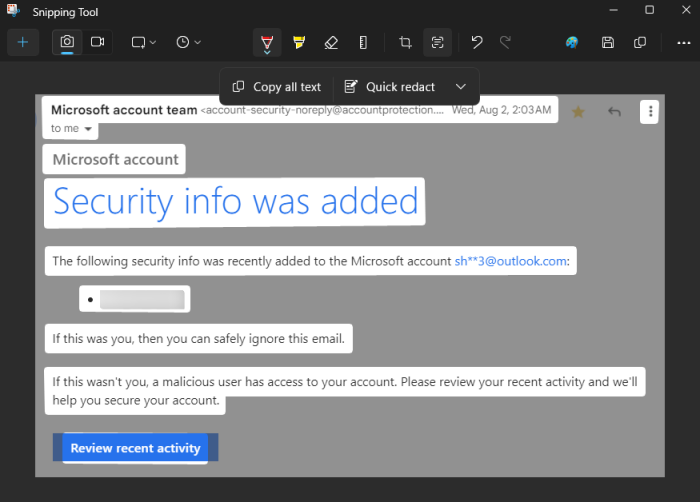
Task: Click the star icon in the snip
Action: pos(578,112)
